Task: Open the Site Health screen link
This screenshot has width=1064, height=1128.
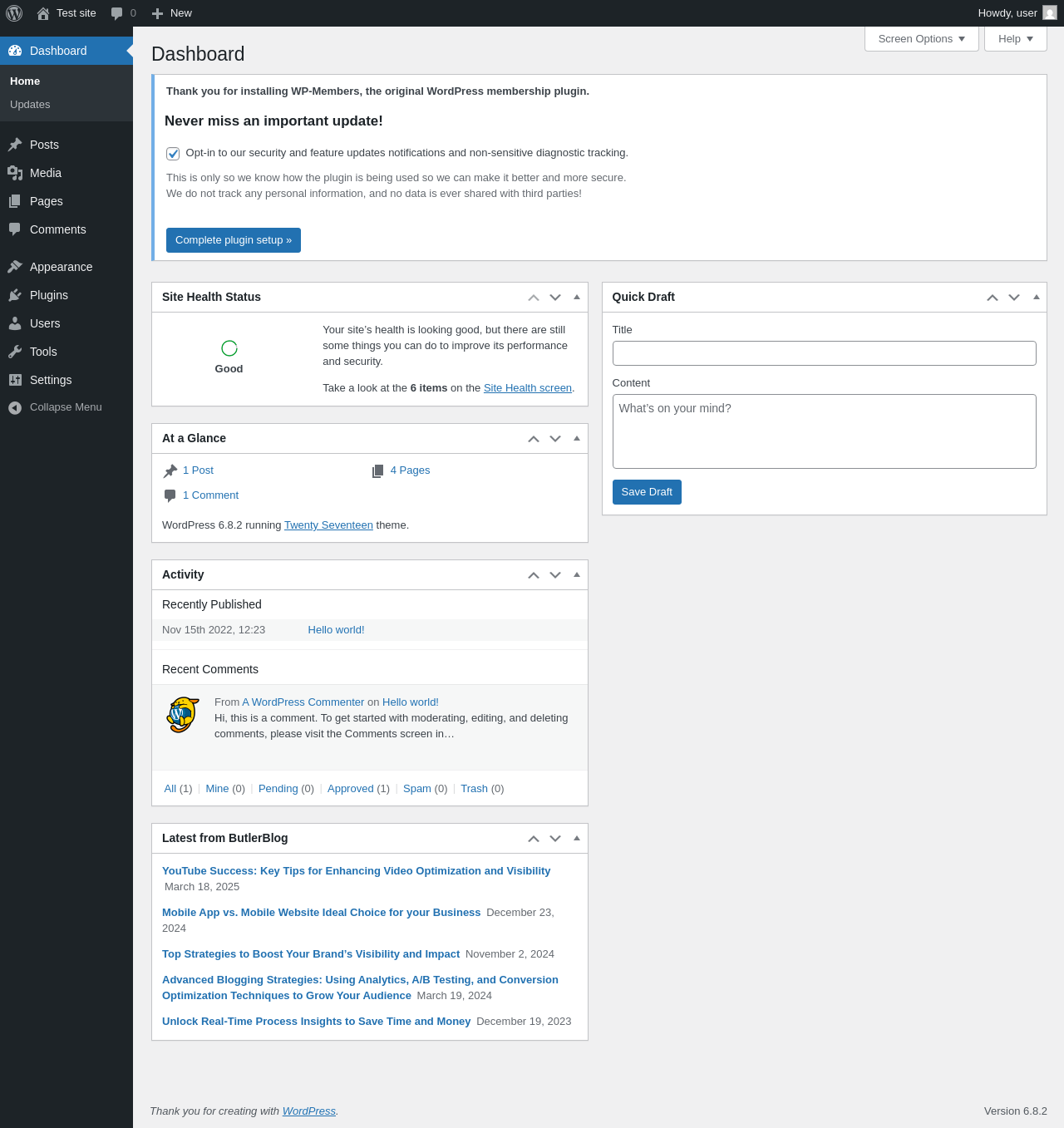Action: click(x=528, y=388)
